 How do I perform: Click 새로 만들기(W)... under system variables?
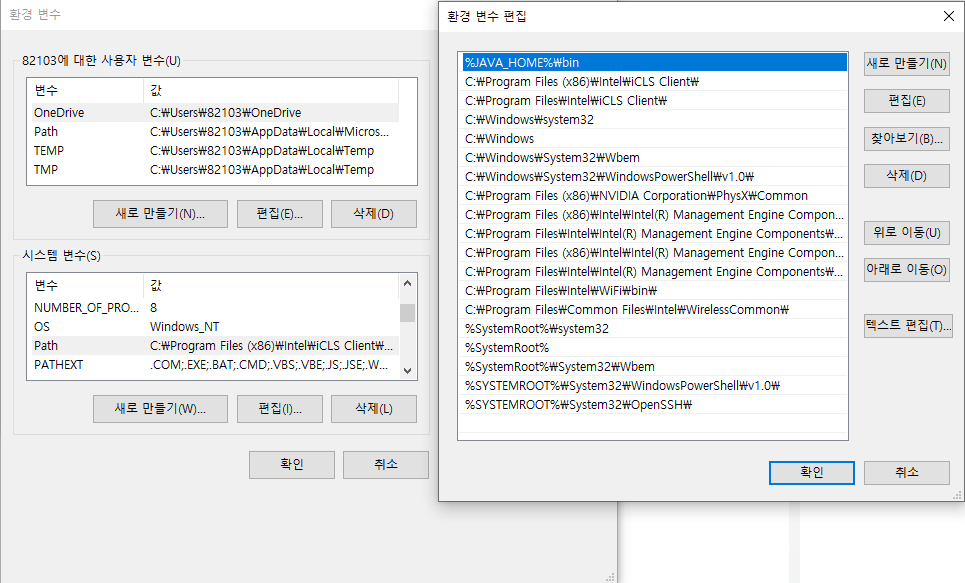click(x=161, y=409)
